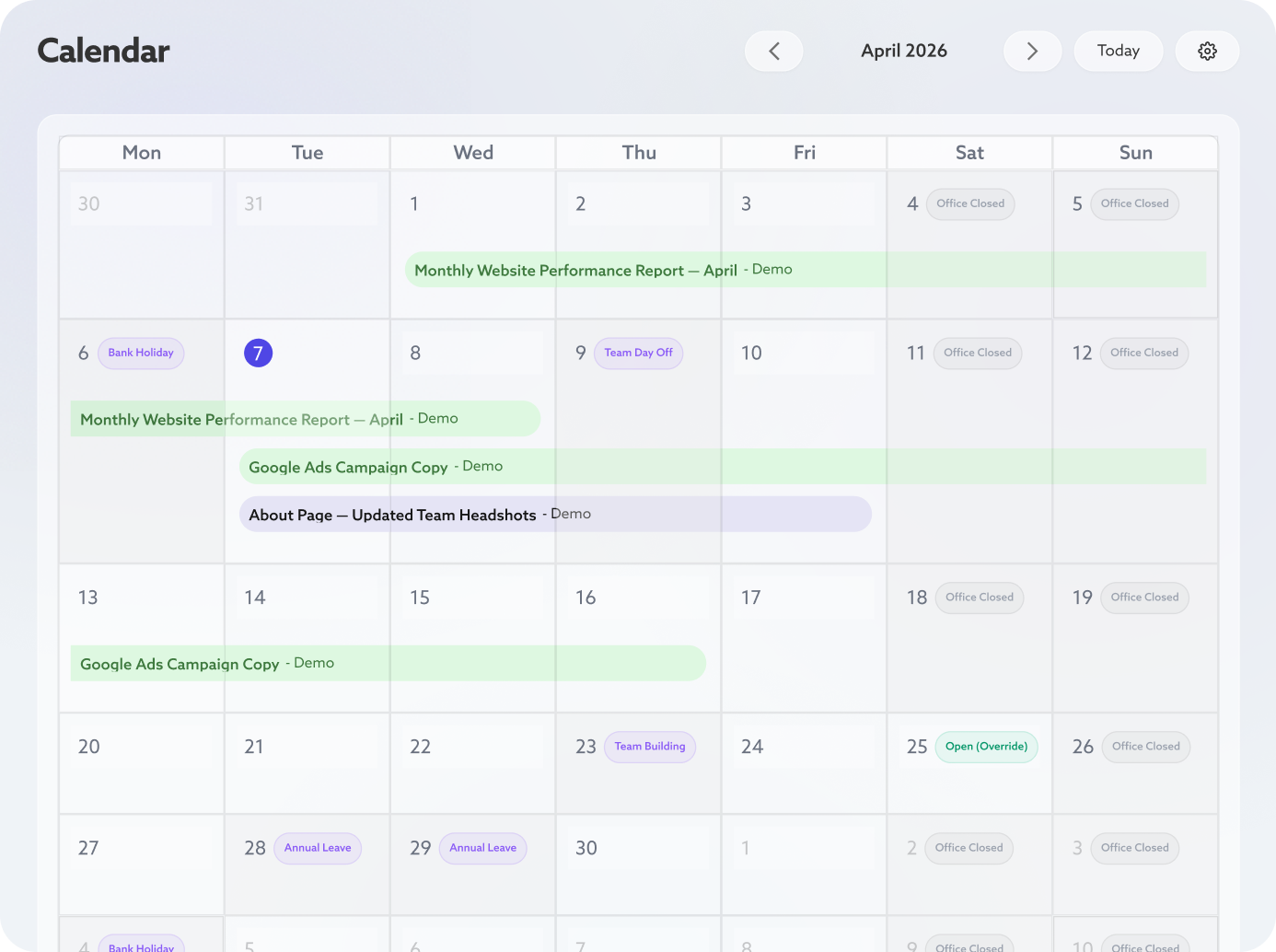Click Office Closed tag on 11th
This screenshot has height=952, width=1276.
tap(978, 353)
